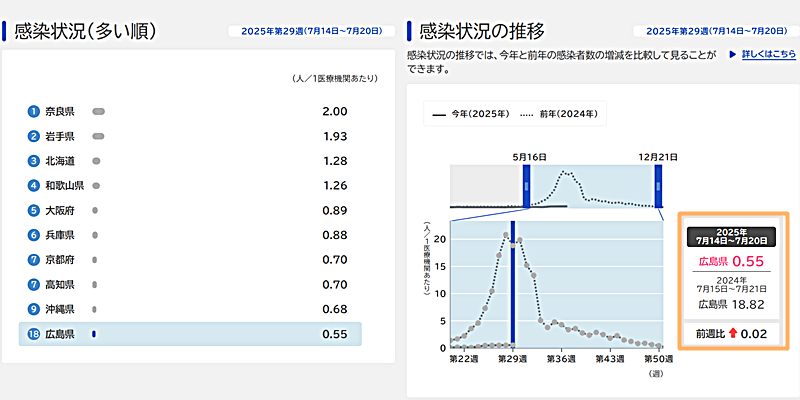The width and height of the screenshot is (800, 400).
Task: Open the 詳しくはこちら link
Action: click(768, 54)
